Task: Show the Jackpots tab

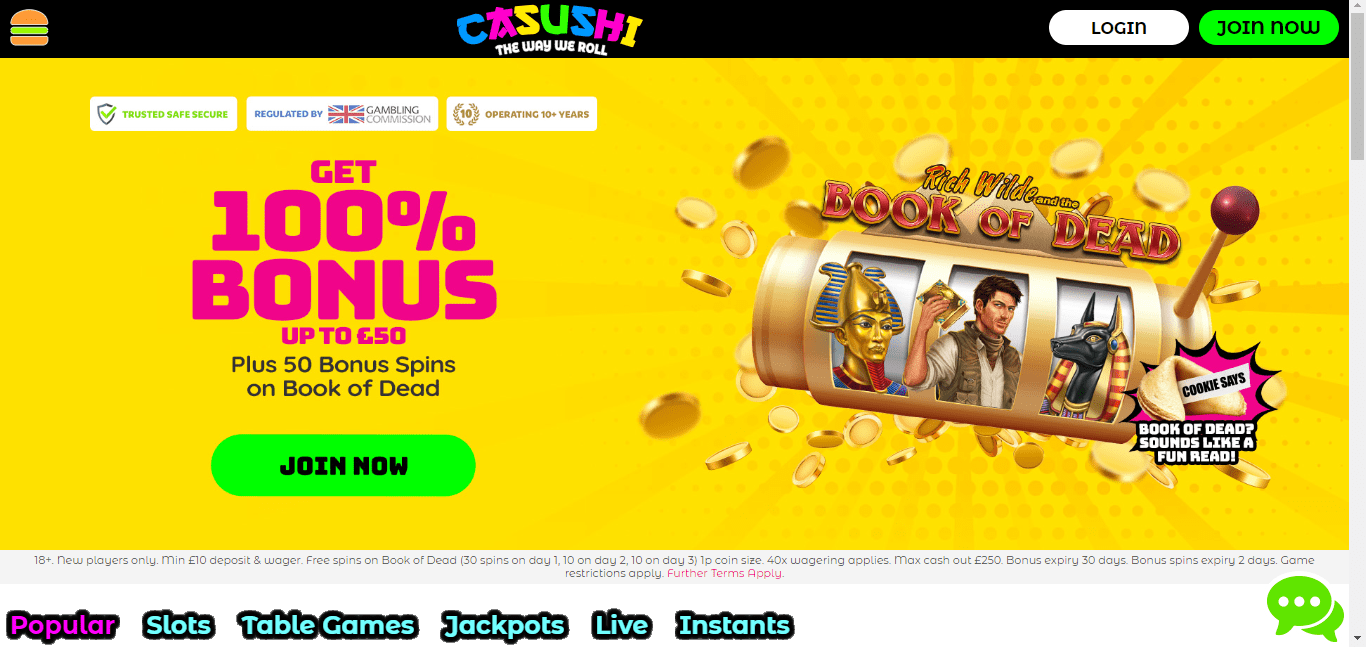Action: pyautogui.click(x=504, y=626)
